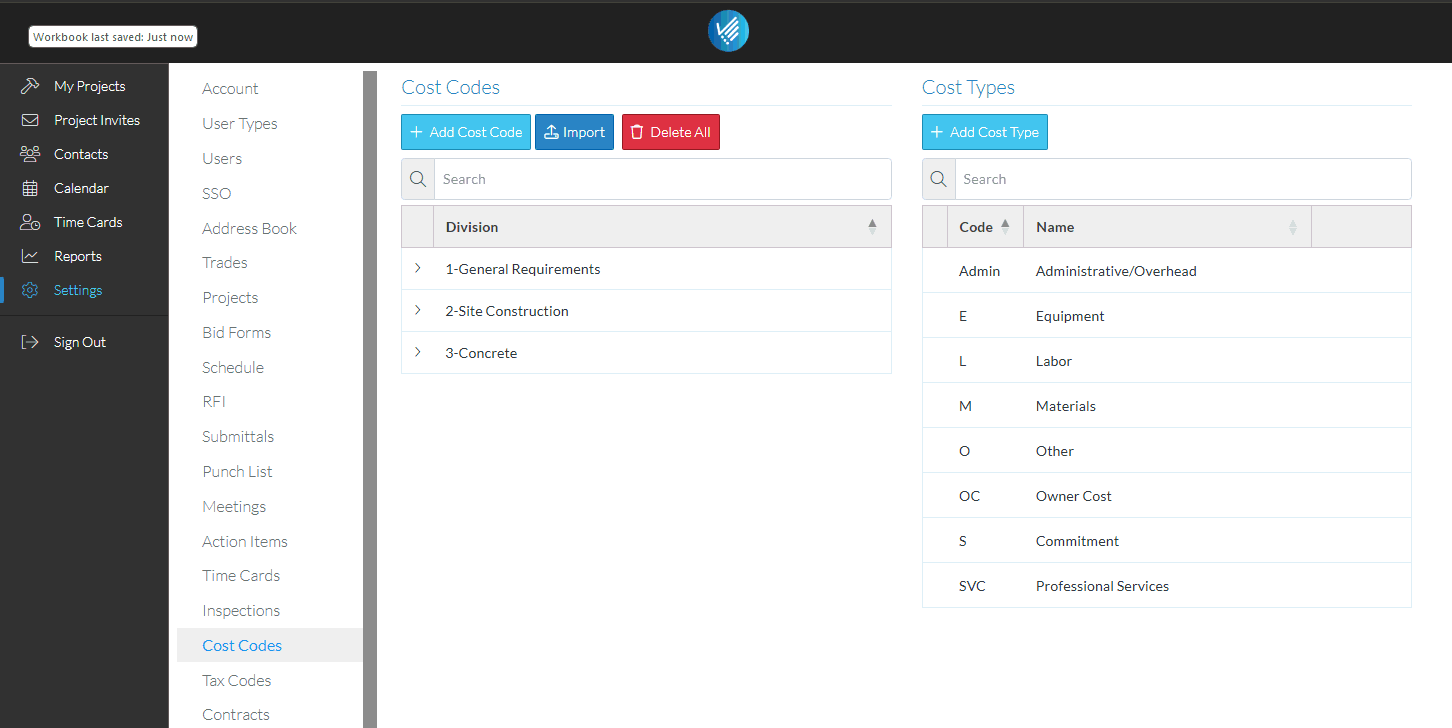Sort Cost Types by Name arrow
Screen dimensions: 1452x728
[1293, 227]
